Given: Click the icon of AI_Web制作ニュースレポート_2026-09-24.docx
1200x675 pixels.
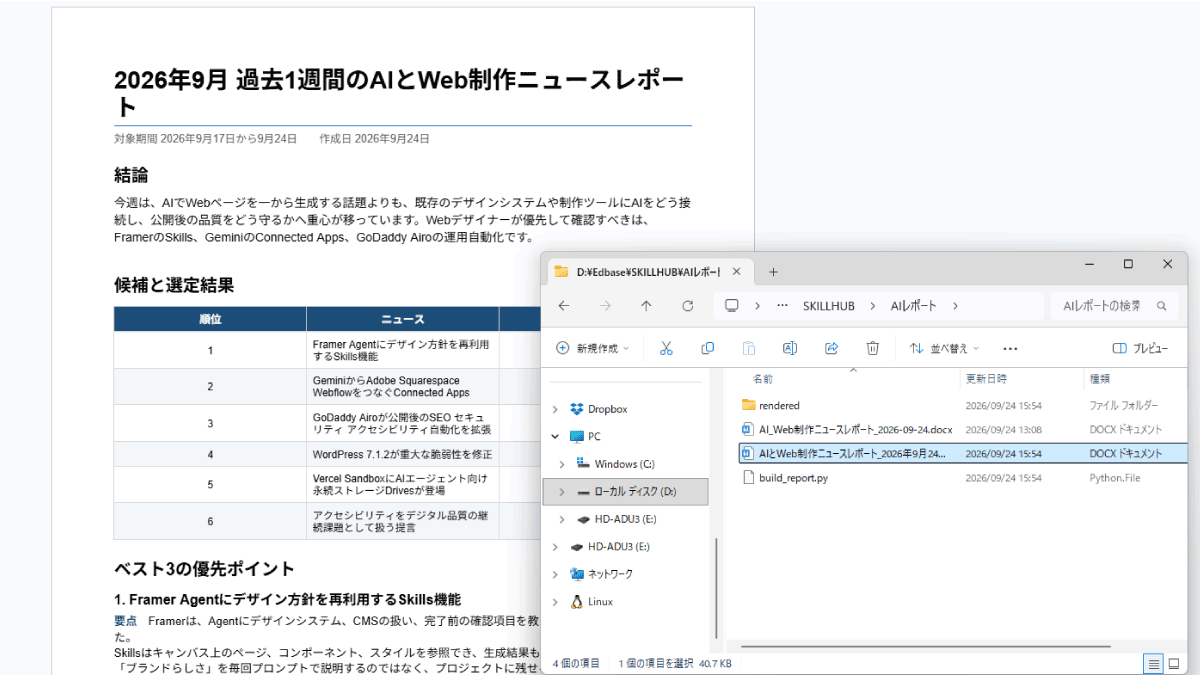Looking at the screenshot, I should coord(748,429).
